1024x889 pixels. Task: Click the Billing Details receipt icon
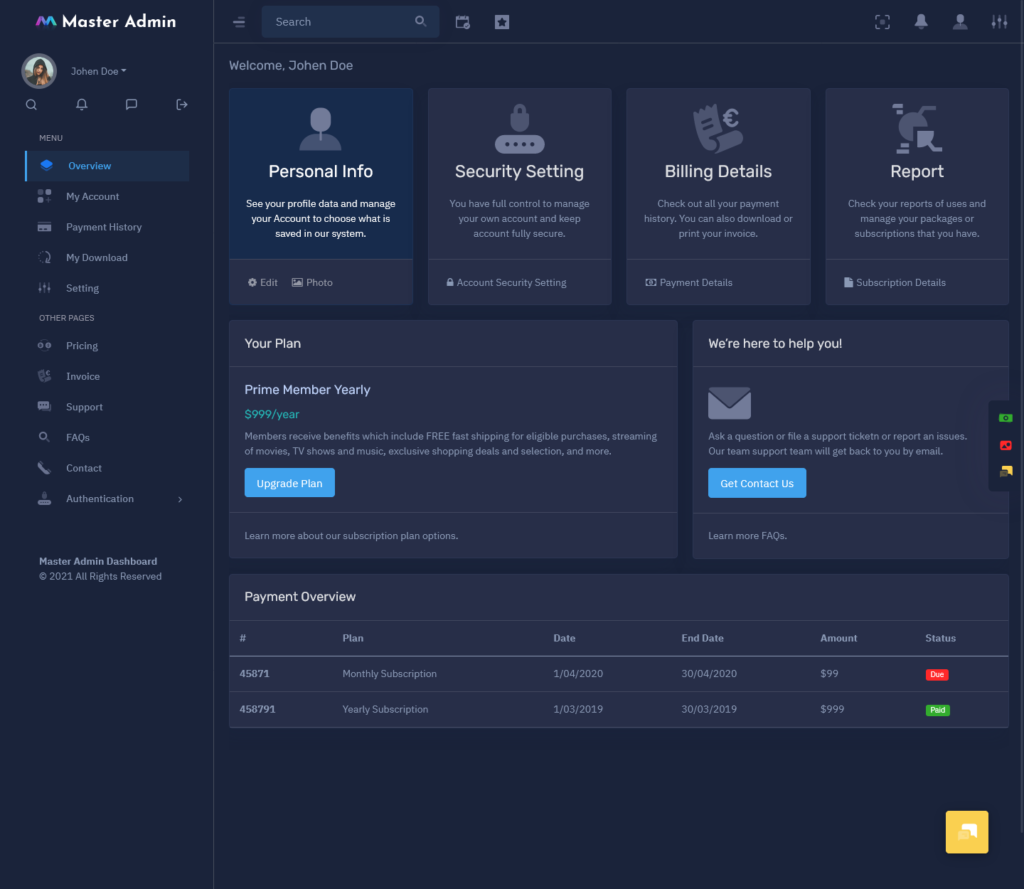pyautogui.click(x=718, y=128)
